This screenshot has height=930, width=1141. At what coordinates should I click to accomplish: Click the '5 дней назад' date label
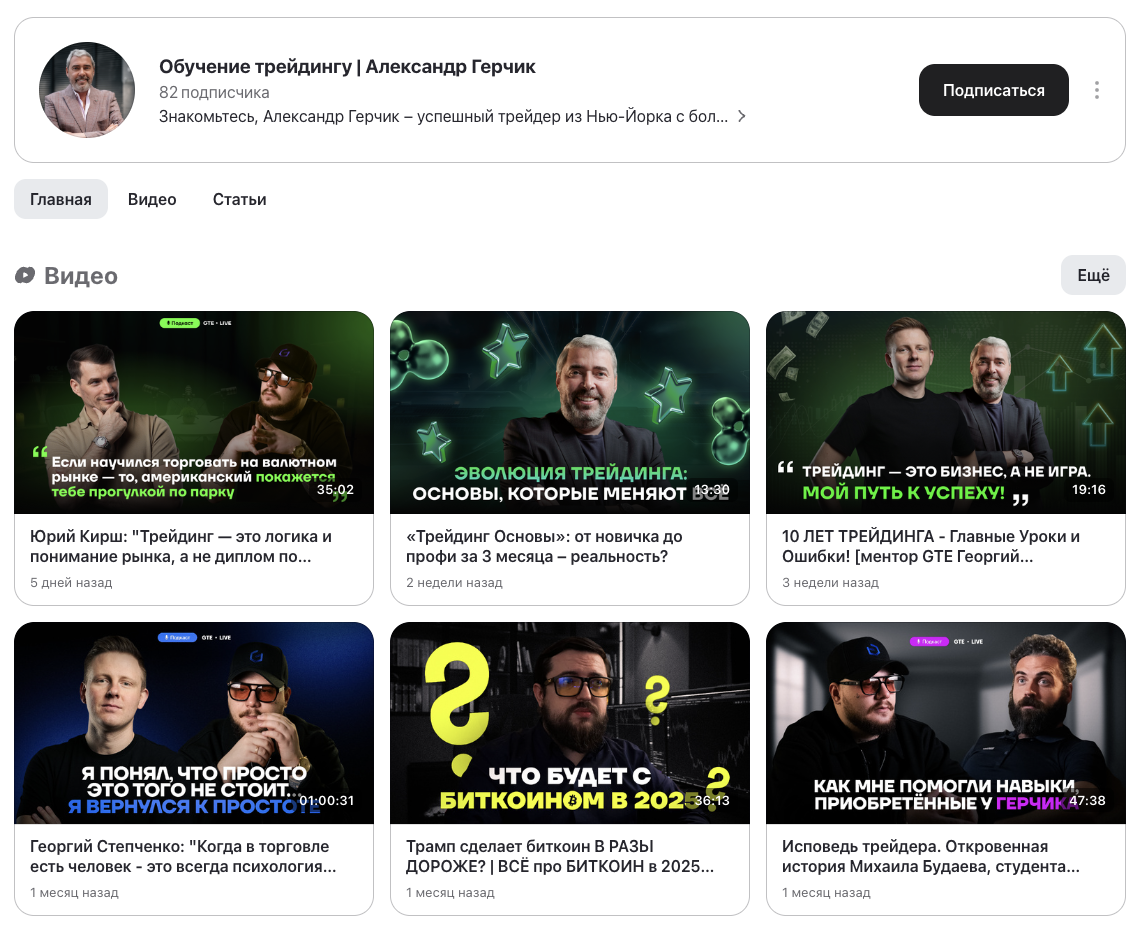[71, 583]
